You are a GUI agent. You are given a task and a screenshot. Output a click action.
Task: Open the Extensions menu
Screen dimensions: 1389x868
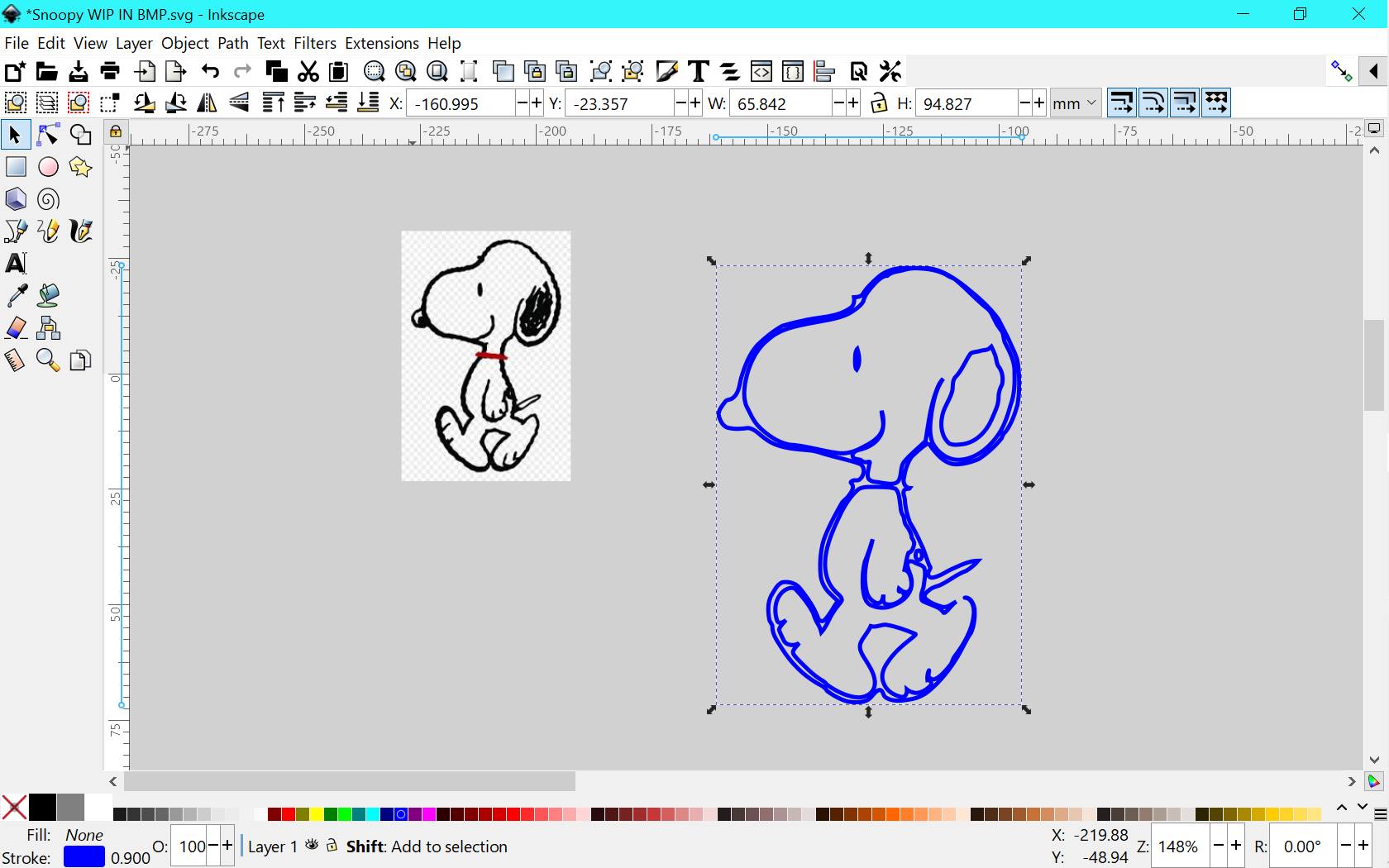(382, 43)
